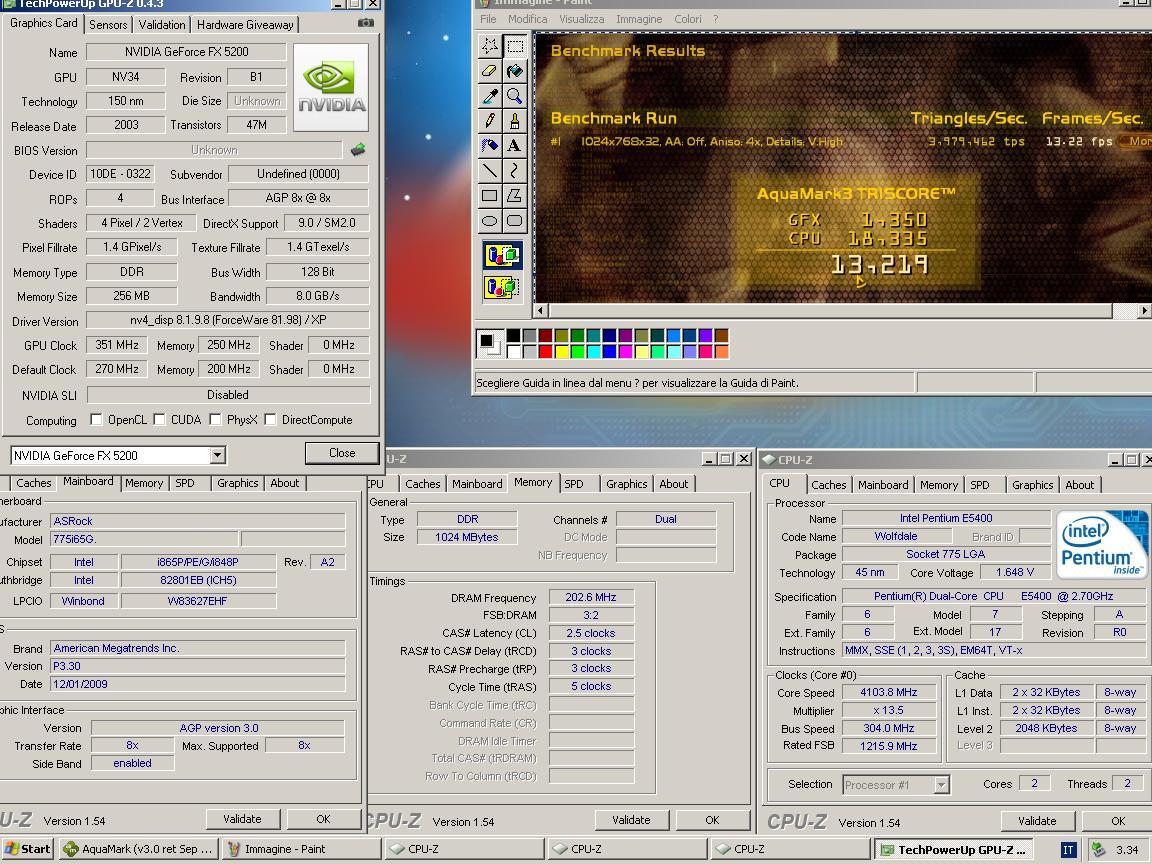This screenshot has height=864, width=1152.
Task: Pick the Polygon shape tool
Action: point(515,195)
